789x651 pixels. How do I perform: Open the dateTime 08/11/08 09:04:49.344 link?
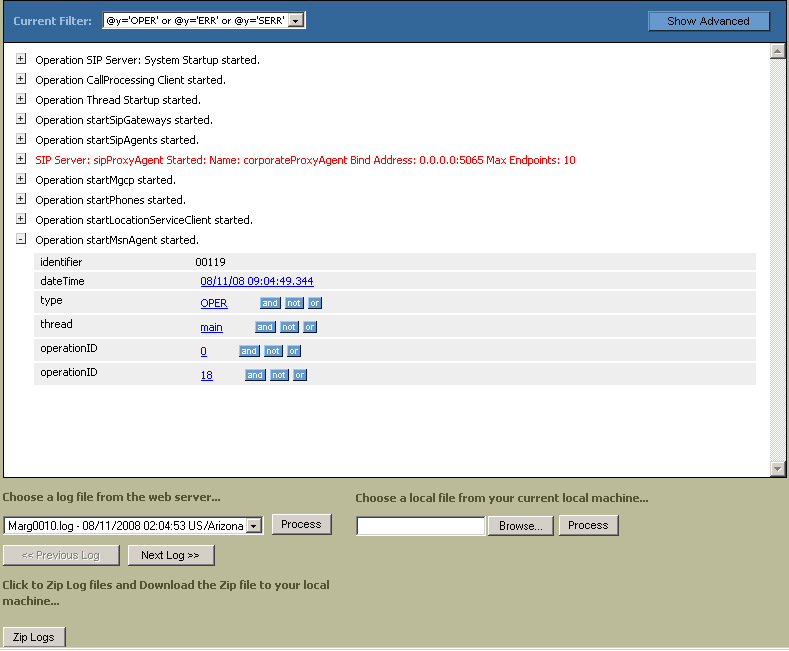[x=256, y=282]
